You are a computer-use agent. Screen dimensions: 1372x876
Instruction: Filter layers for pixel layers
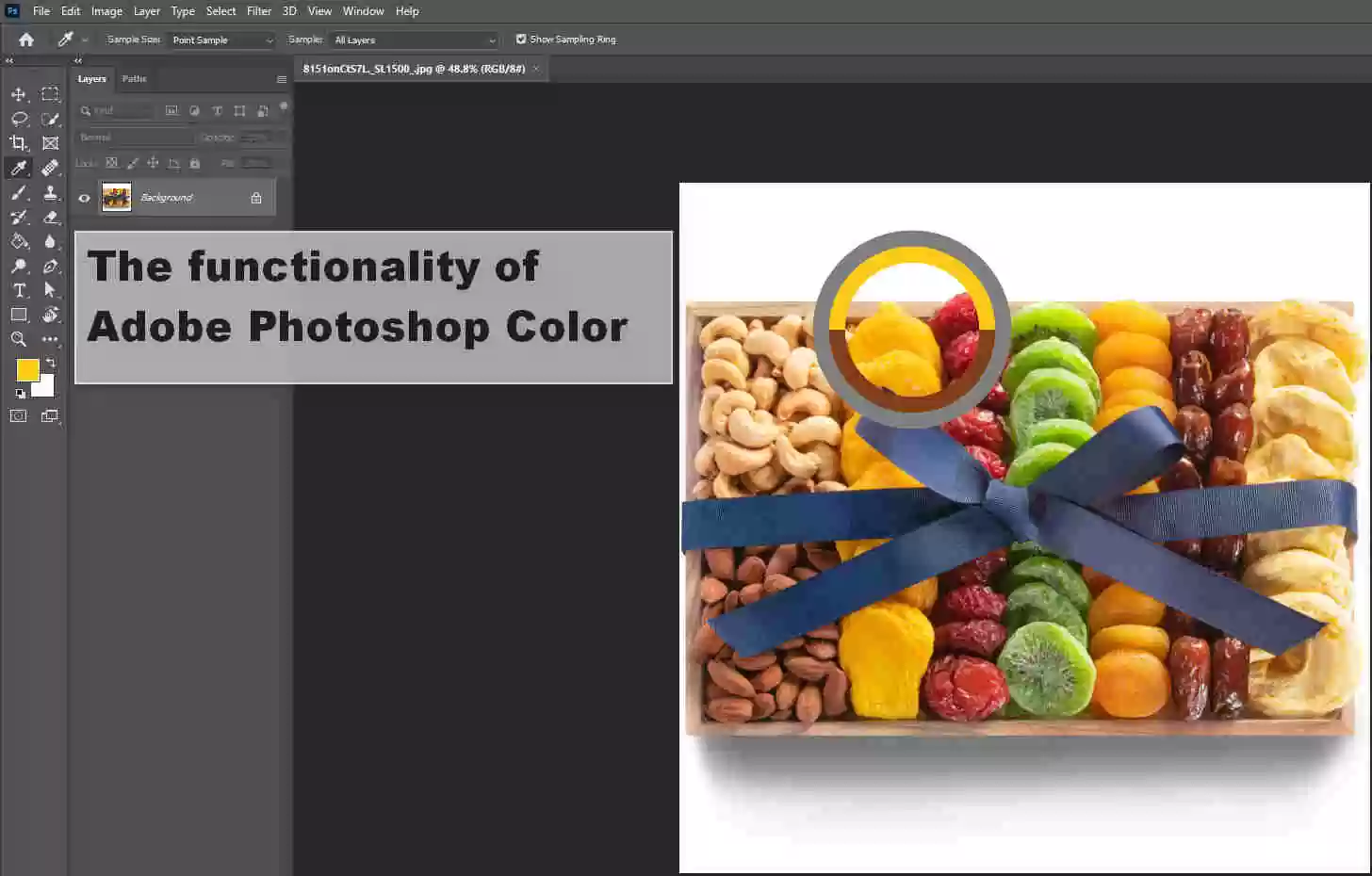171,110
